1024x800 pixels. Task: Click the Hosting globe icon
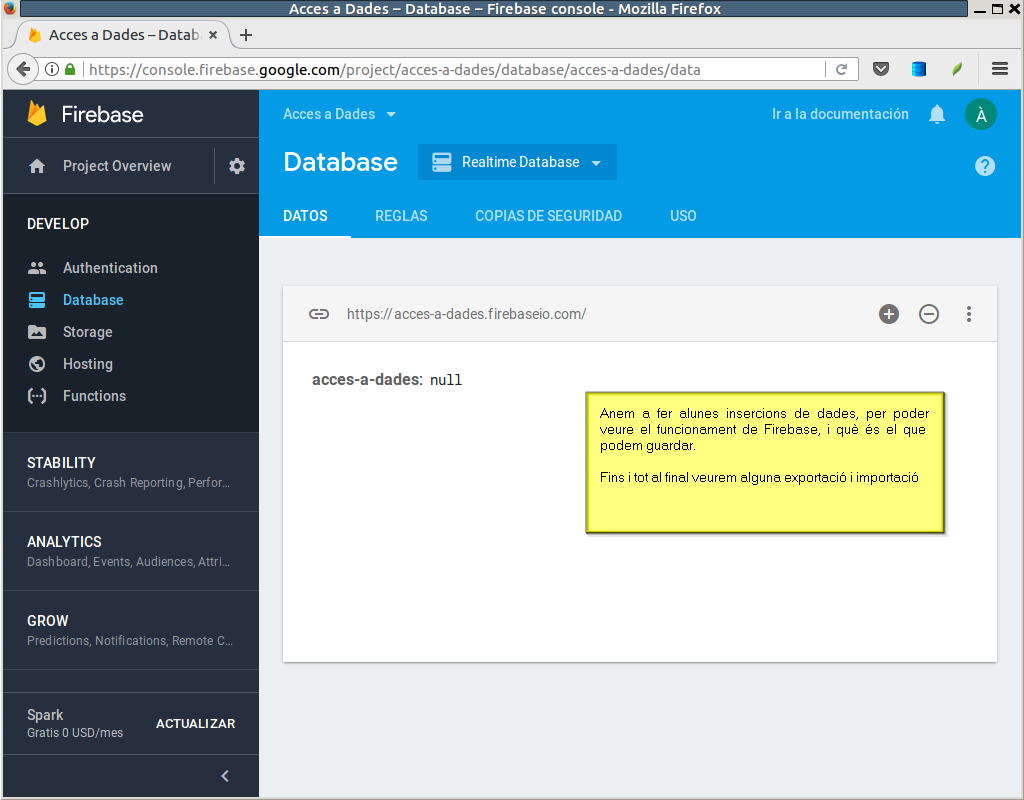37,364
